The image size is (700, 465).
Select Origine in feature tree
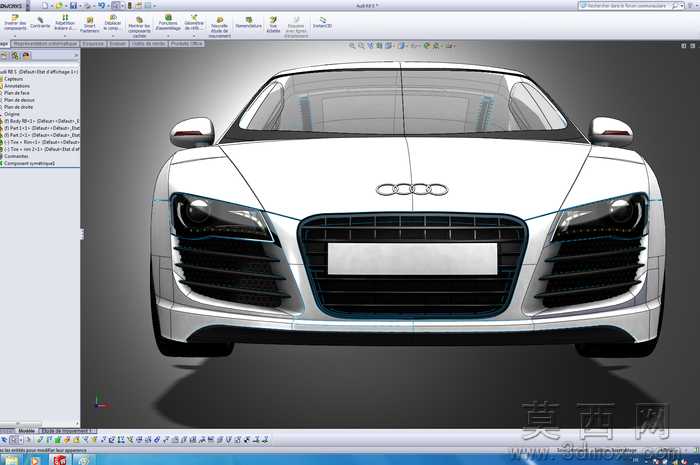[x=12, y=114]
